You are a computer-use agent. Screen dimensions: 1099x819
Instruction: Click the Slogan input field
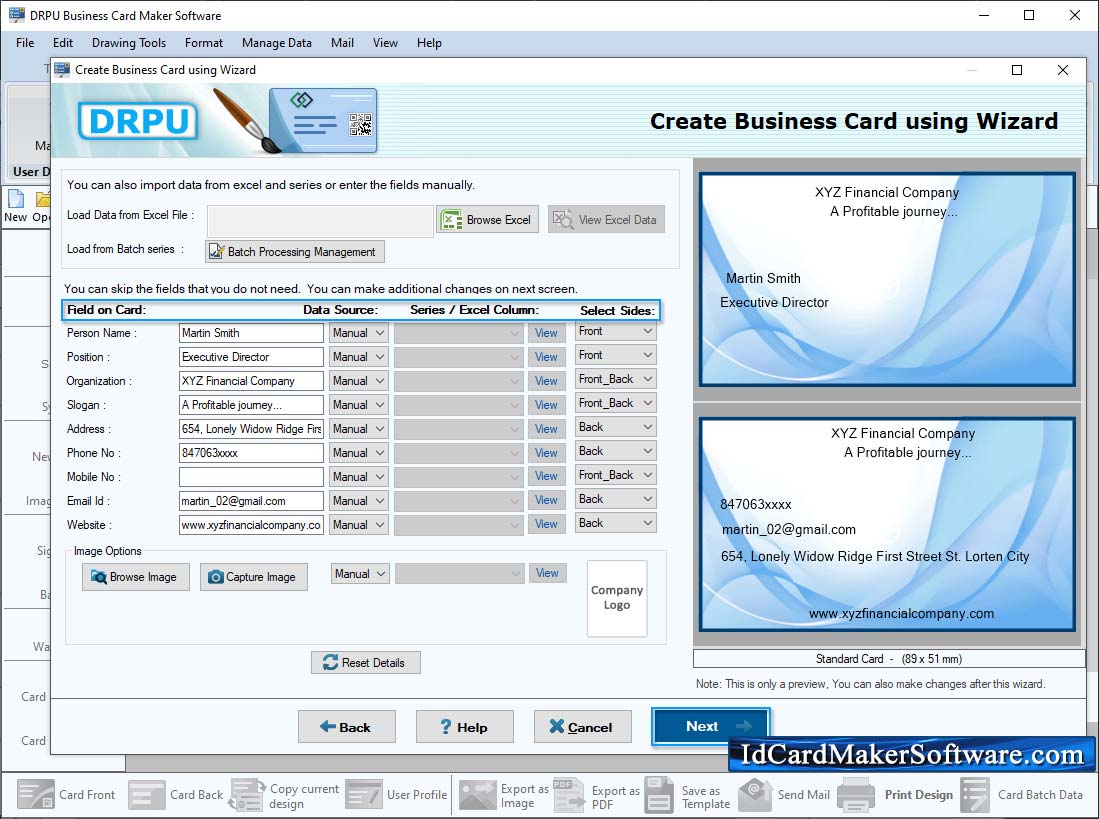[x=251, y=405]
